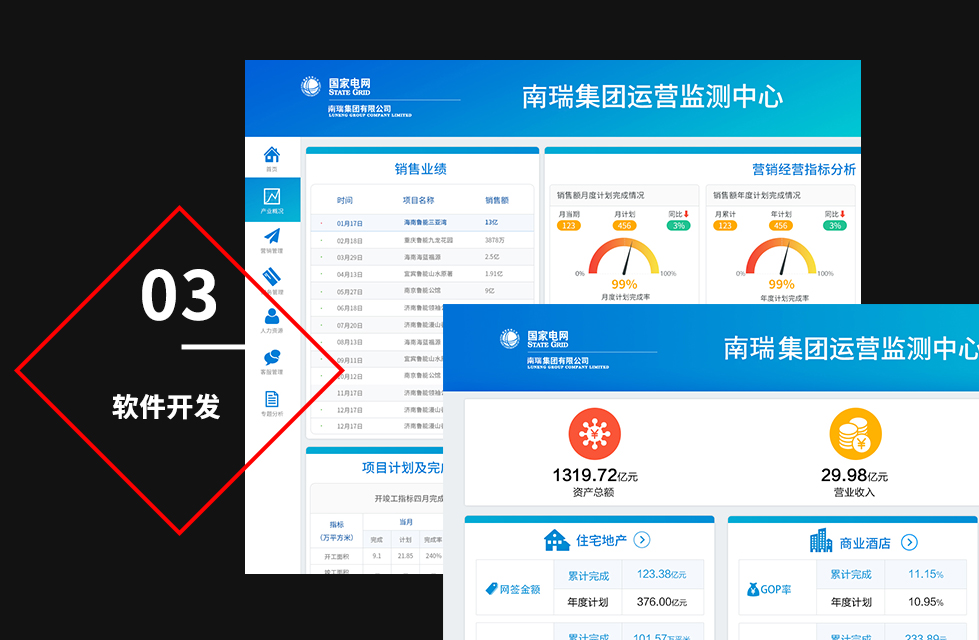Image resolution: width=979 pixels, height=640 pixels.
Task: Click the 月度计划完成率 gauge
Action: [624, 257]
